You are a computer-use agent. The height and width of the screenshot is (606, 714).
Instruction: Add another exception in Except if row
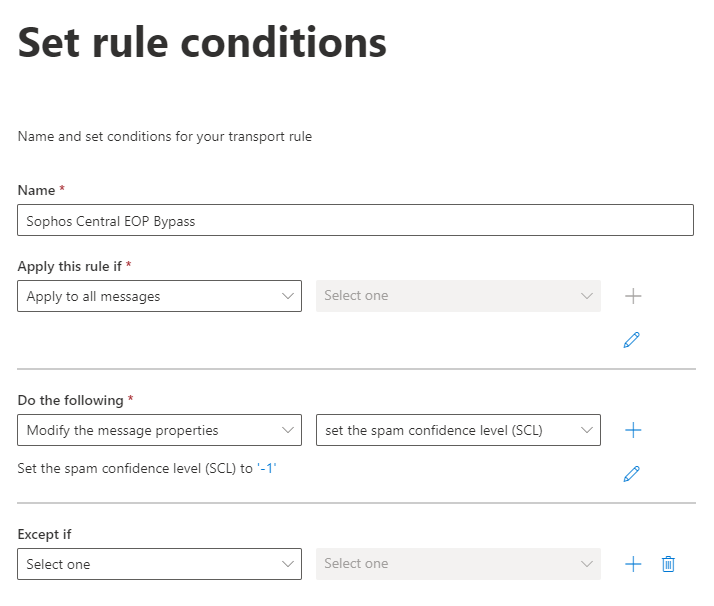pyautogui.click(x=632, y=564)
